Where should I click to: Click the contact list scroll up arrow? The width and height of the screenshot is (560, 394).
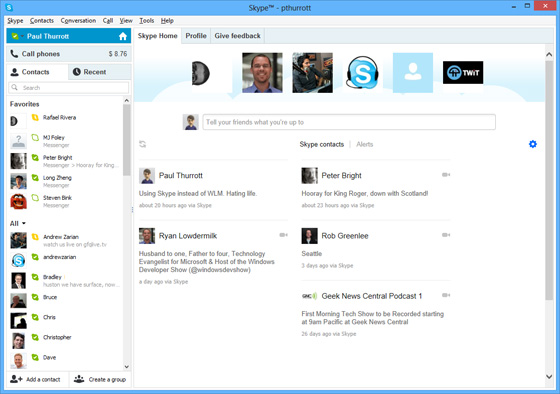pyautogui.click(x=127, y=101)
